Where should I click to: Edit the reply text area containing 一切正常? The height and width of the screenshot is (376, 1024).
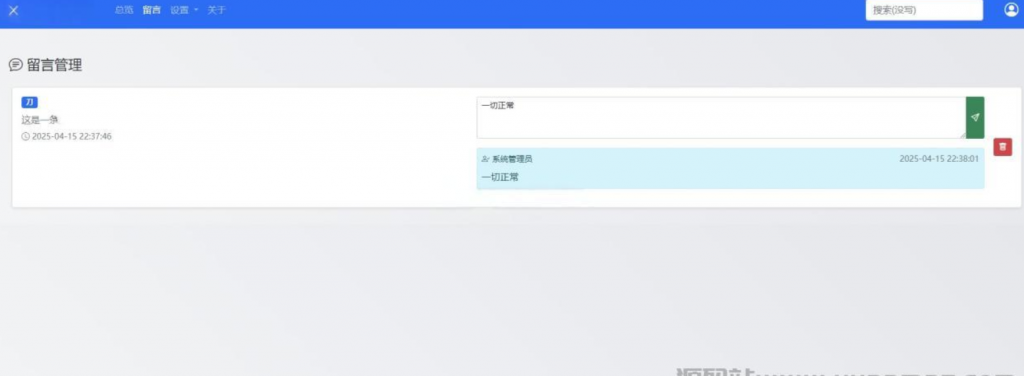(721, 118)
